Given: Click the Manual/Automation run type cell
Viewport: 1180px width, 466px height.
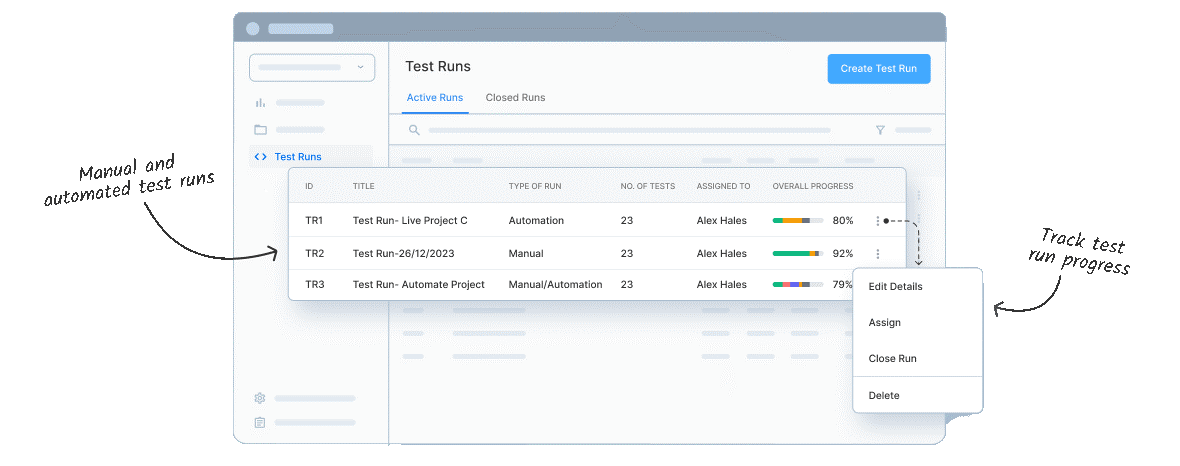Looking at the screenshot, I should pos(555,285).
